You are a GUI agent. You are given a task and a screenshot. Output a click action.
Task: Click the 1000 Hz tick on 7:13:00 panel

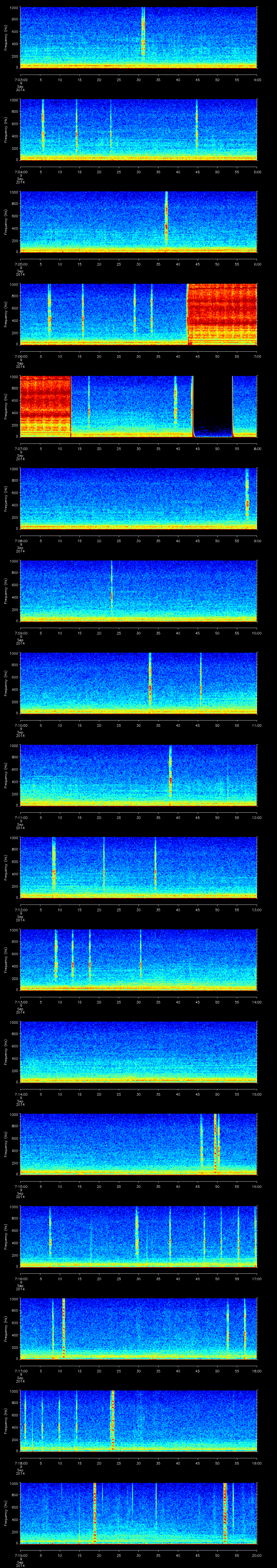click(x=14, y=931)
